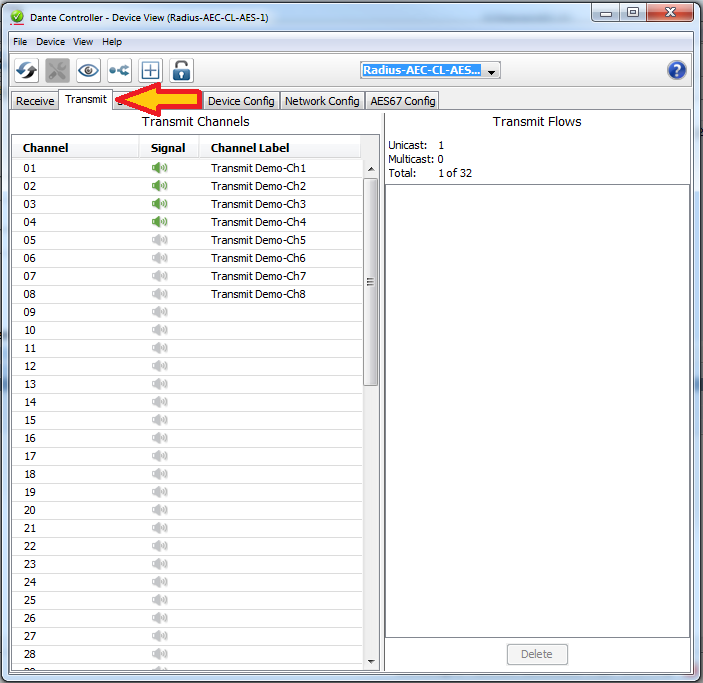Screen dimensions: 703x683
Task: Click the Channel Label column header
Action: (279, 148)
